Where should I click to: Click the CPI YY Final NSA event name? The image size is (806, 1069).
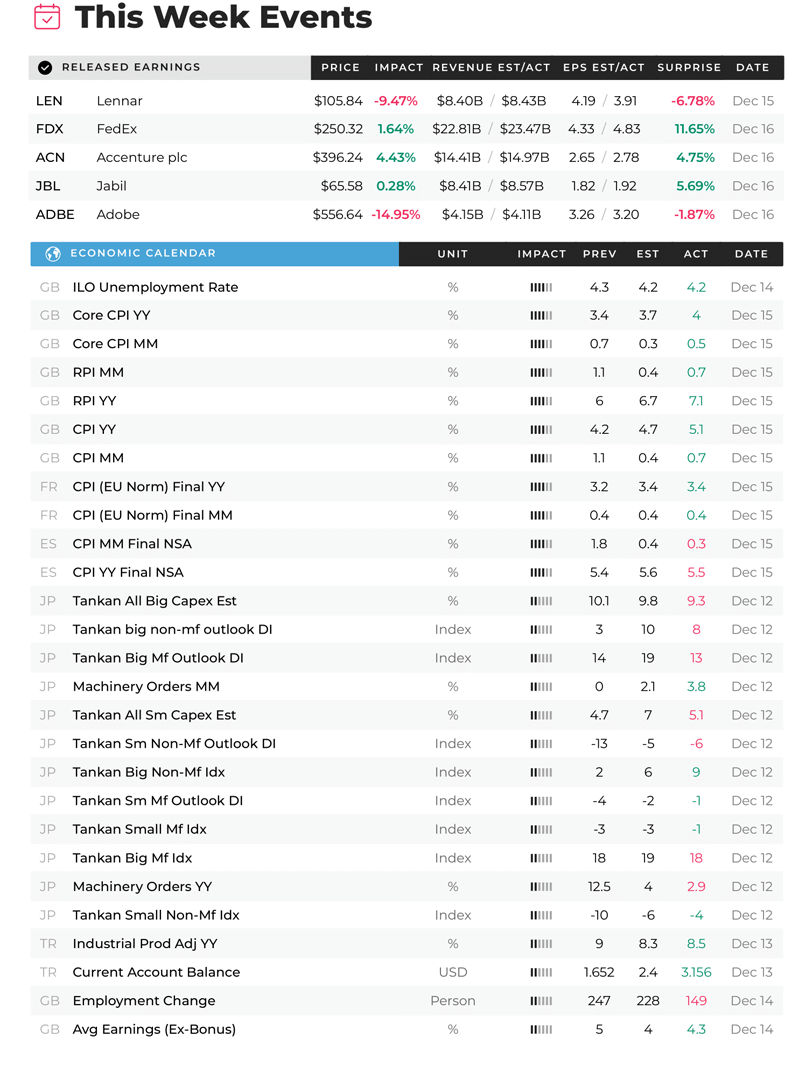[x=128, y=573]
